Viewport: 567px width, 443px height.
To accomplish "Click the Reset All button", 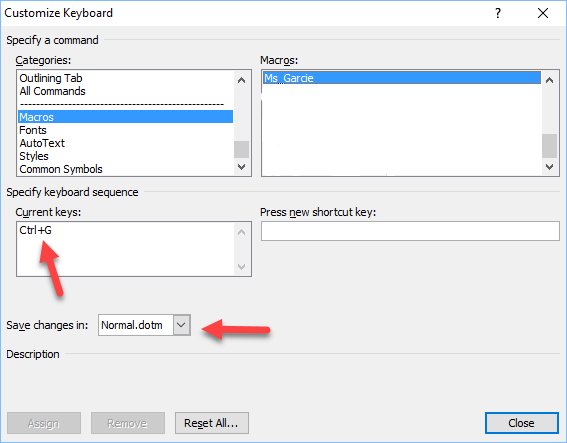I will (x=212, y=423).
